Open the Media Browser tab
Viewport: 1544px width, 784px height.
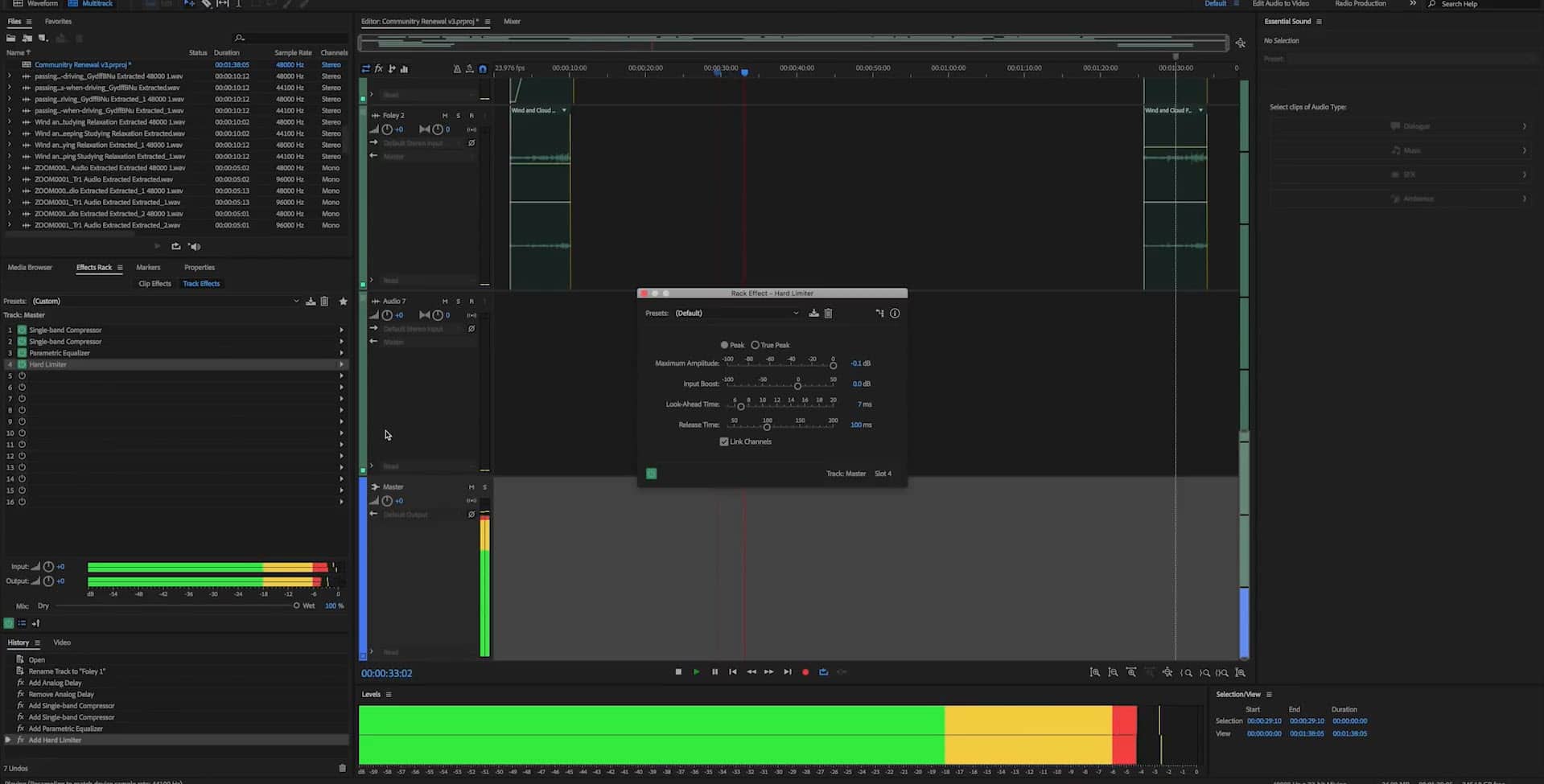point(31,267)
